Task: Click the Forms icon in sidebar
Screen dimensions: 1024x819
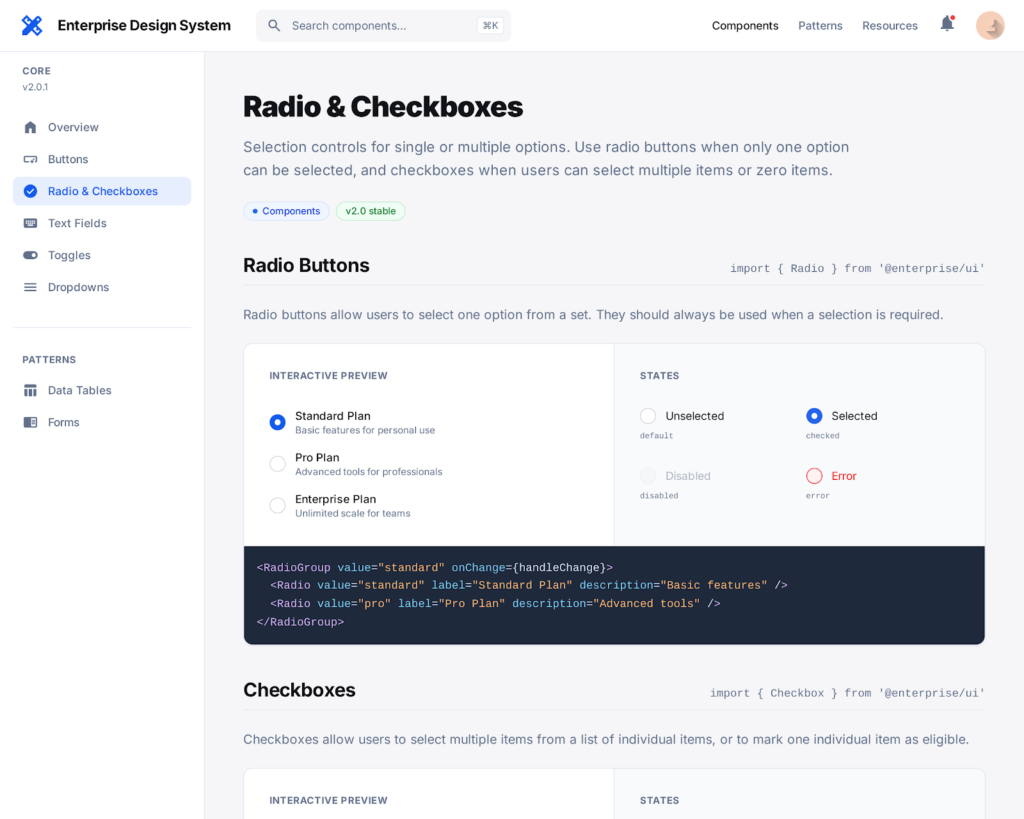Action: pyautogui.click(x=30, y=422)
